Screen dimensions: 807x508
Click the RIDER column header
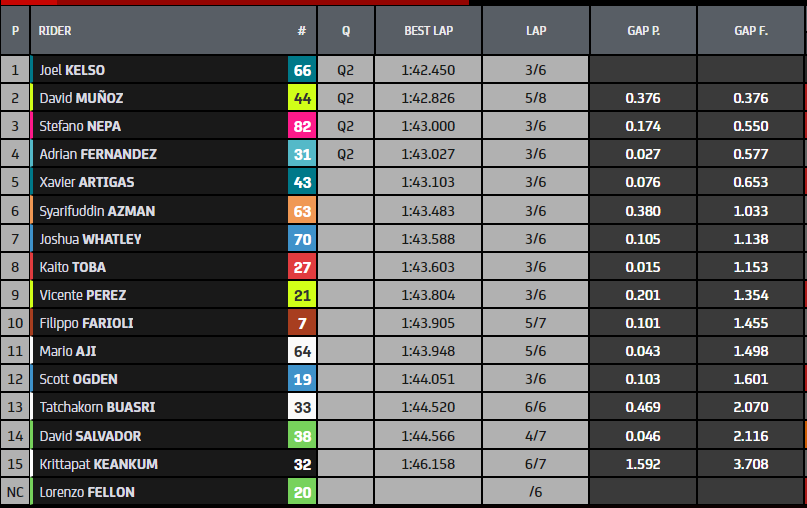55,31
